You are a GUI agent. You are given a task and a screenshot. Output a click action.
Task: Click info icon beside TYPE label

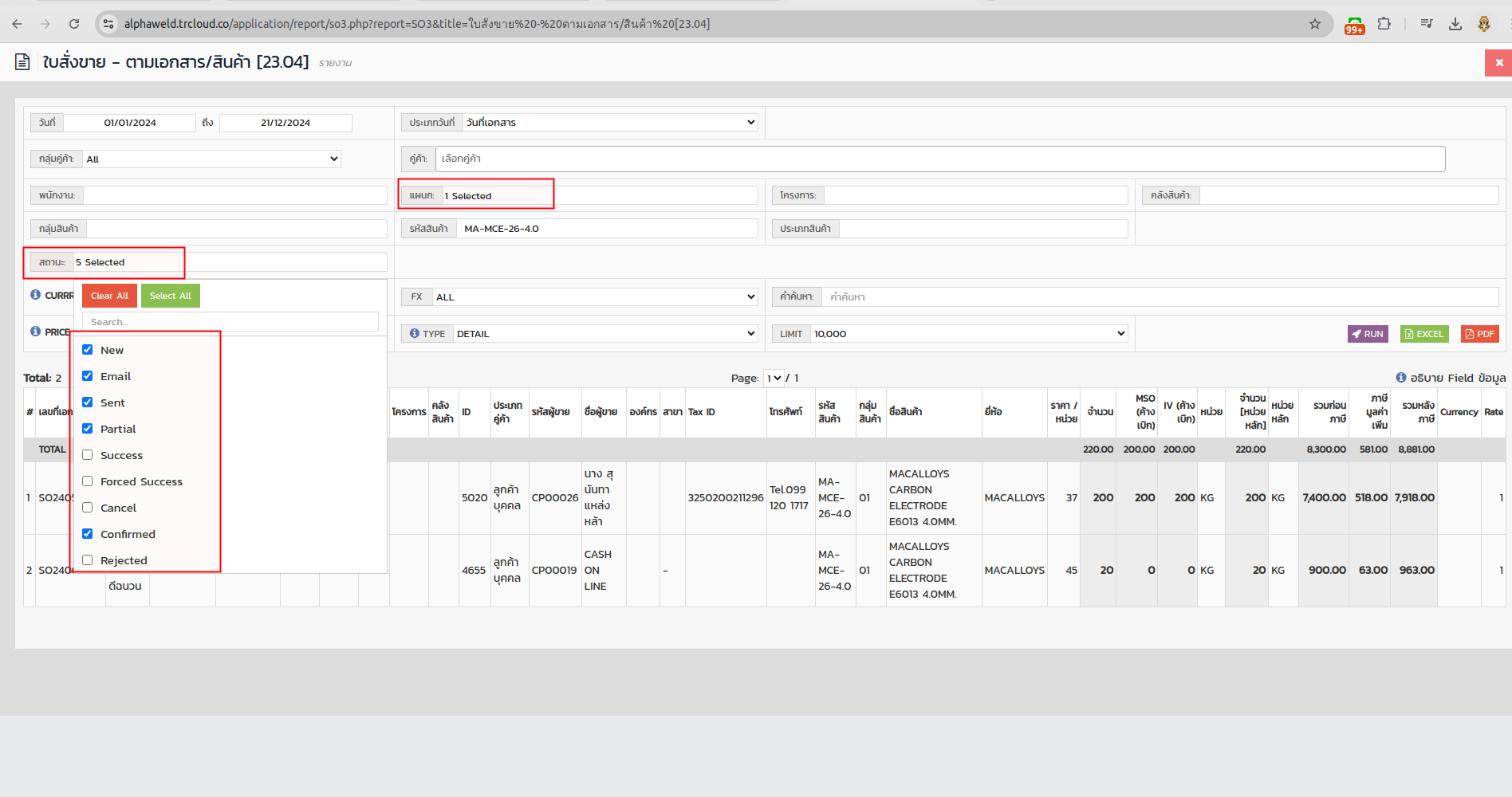[415, 333]
